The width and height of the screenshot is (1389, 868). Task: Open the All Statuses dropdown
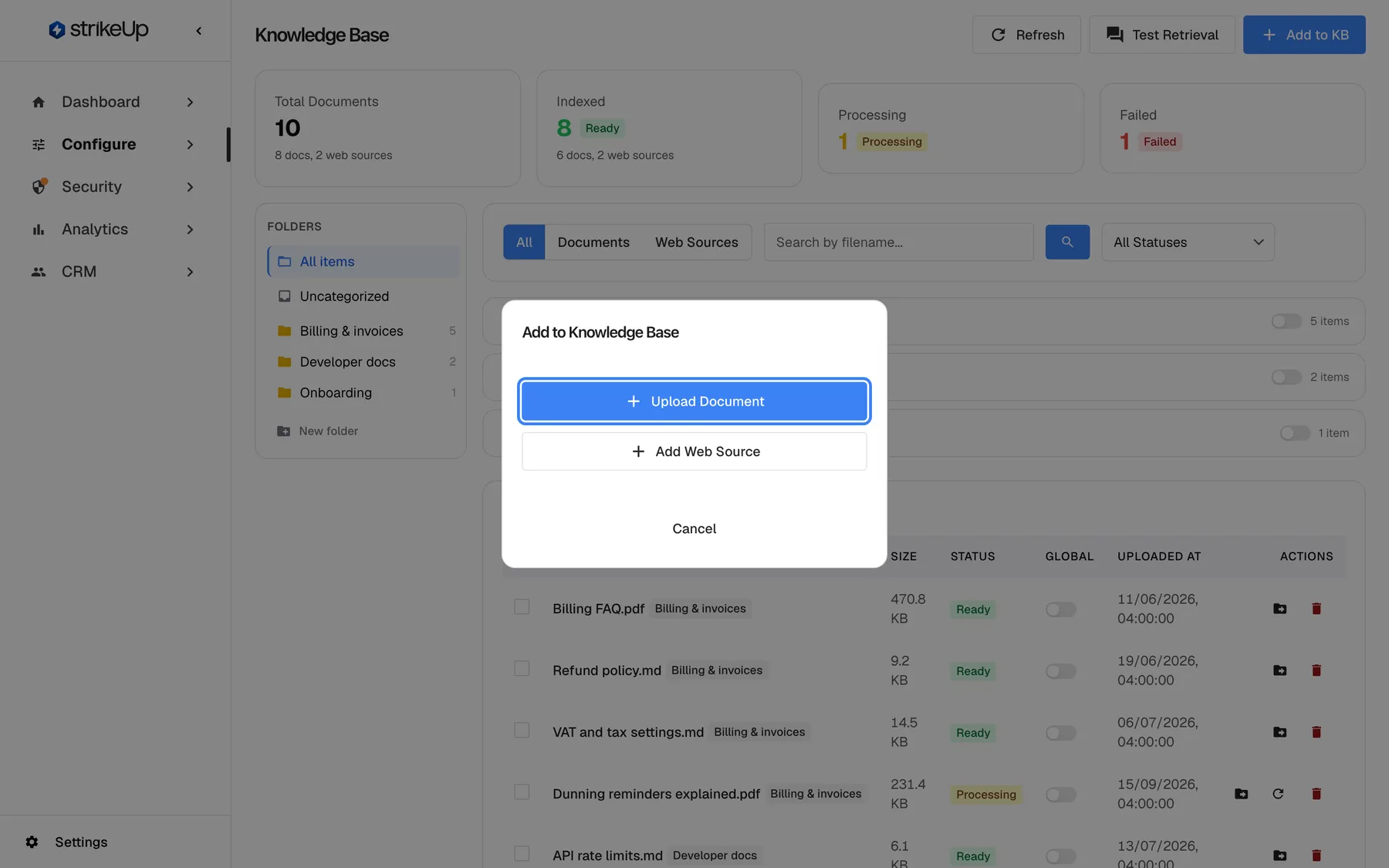point(1188,242)
